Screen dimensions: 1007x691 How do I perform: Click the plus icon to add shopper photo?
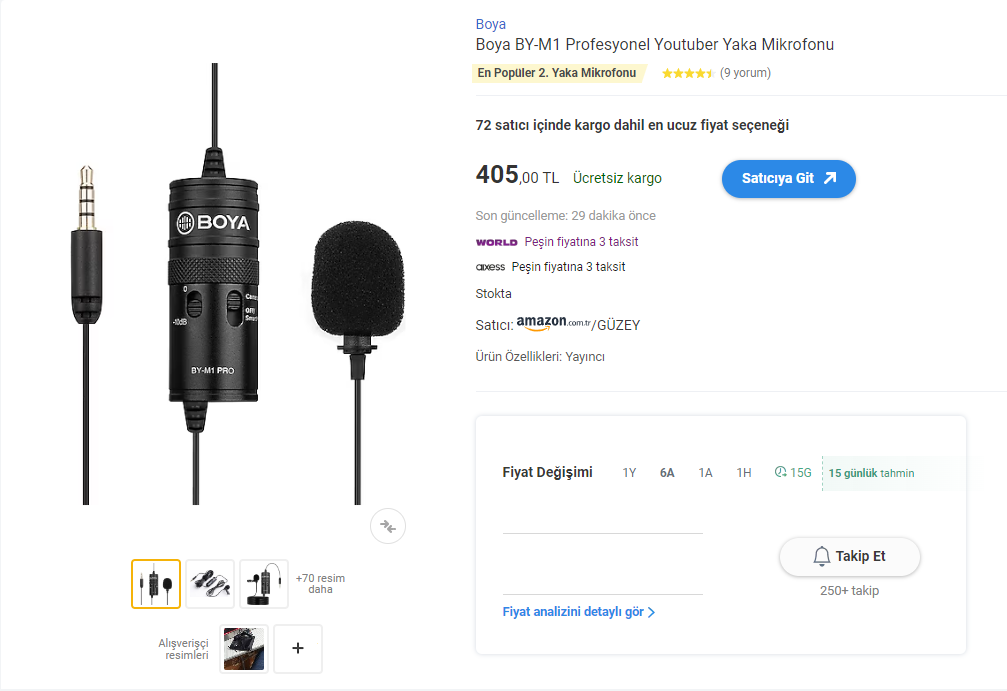pyautogui.click(x=298, y=648)
